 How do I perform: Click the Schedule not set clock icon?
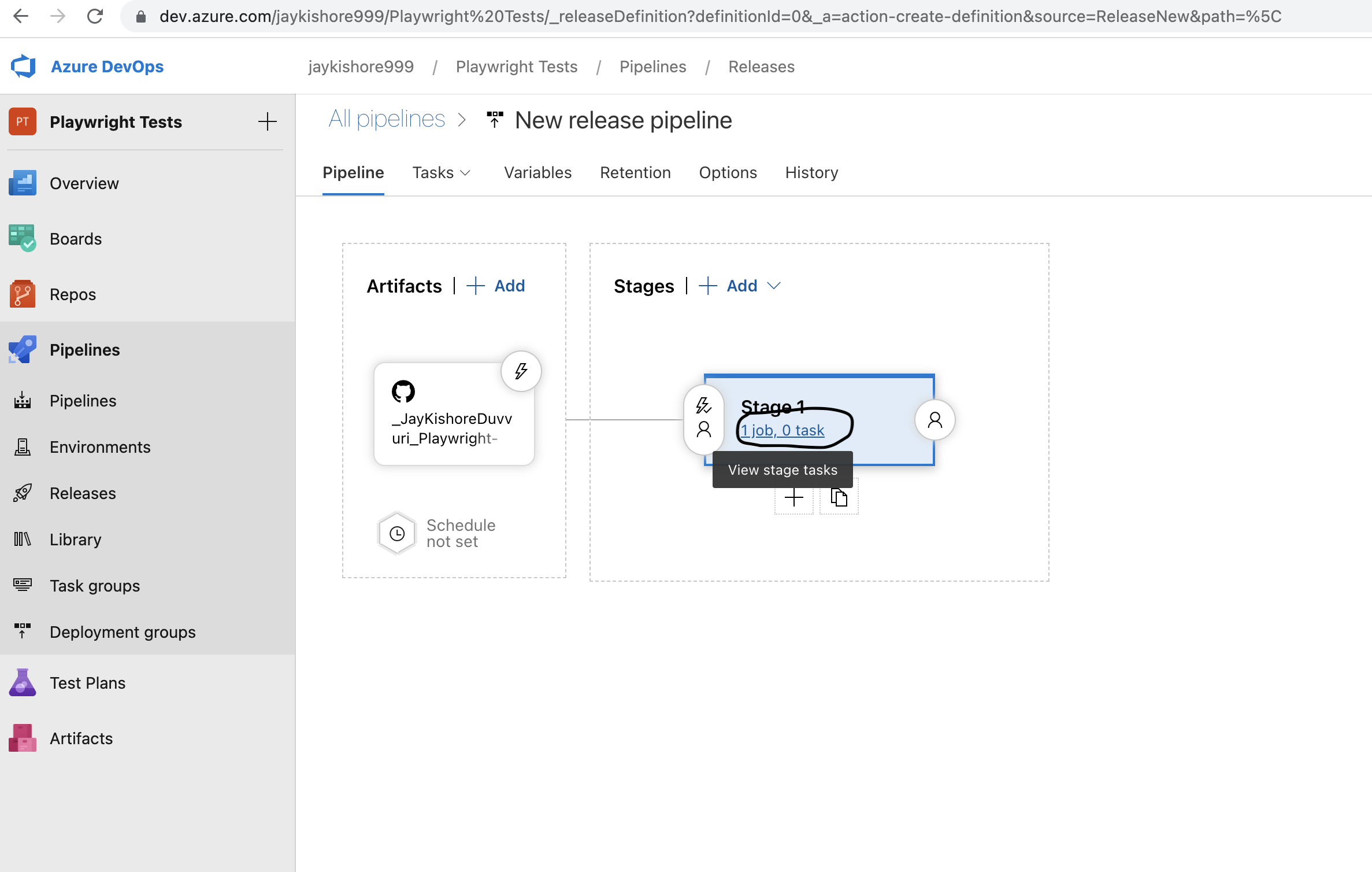coord(397,533)
